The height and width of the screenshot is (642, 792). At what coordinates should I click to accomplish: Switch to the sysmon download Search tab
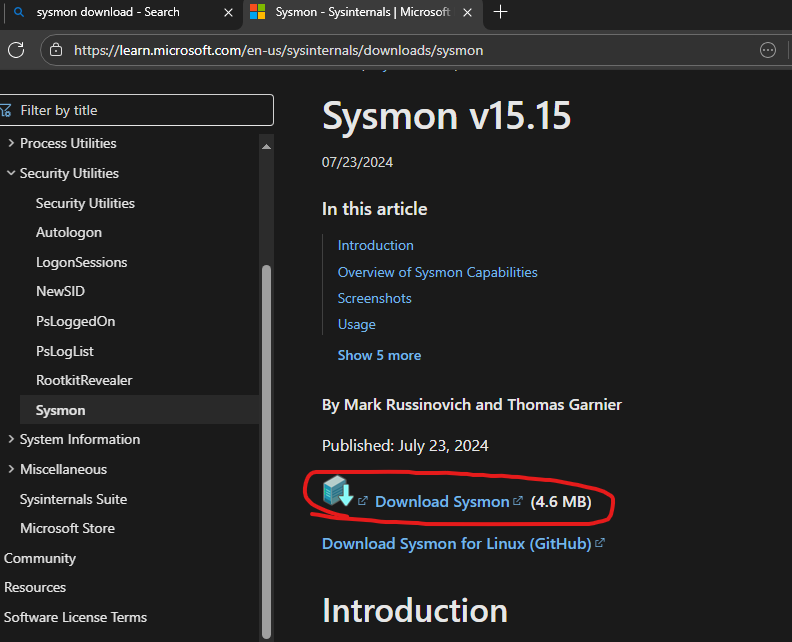coord(108,12)
